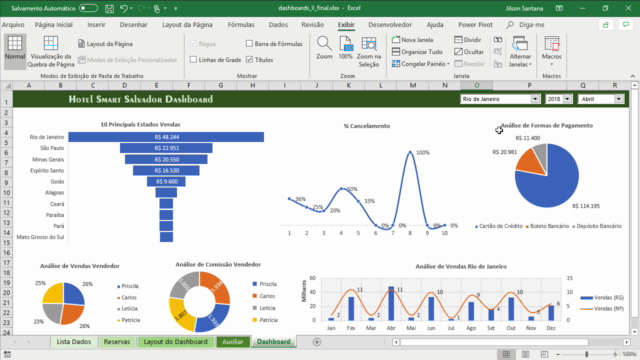The width and height of the screenshot is (640, 360).
Task: Click the Save icon in title bar
Action: click(109, 8)
